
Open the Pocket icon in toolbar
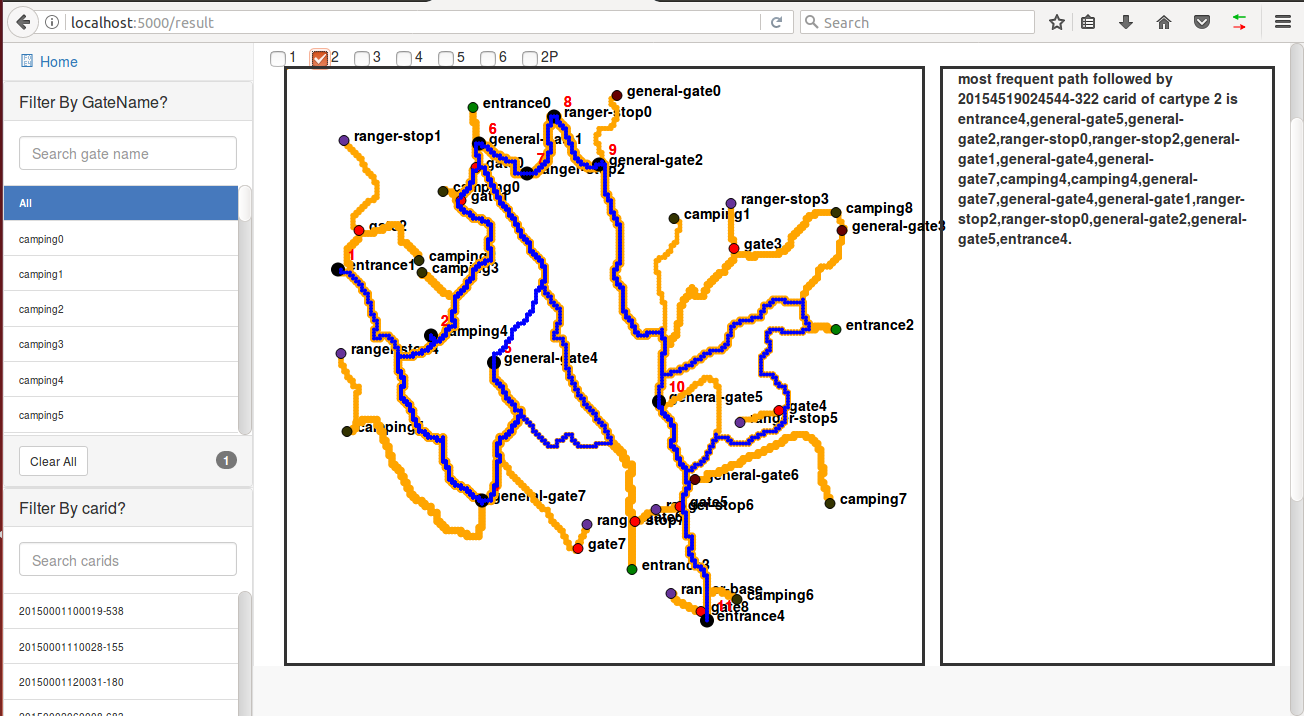1203,22
